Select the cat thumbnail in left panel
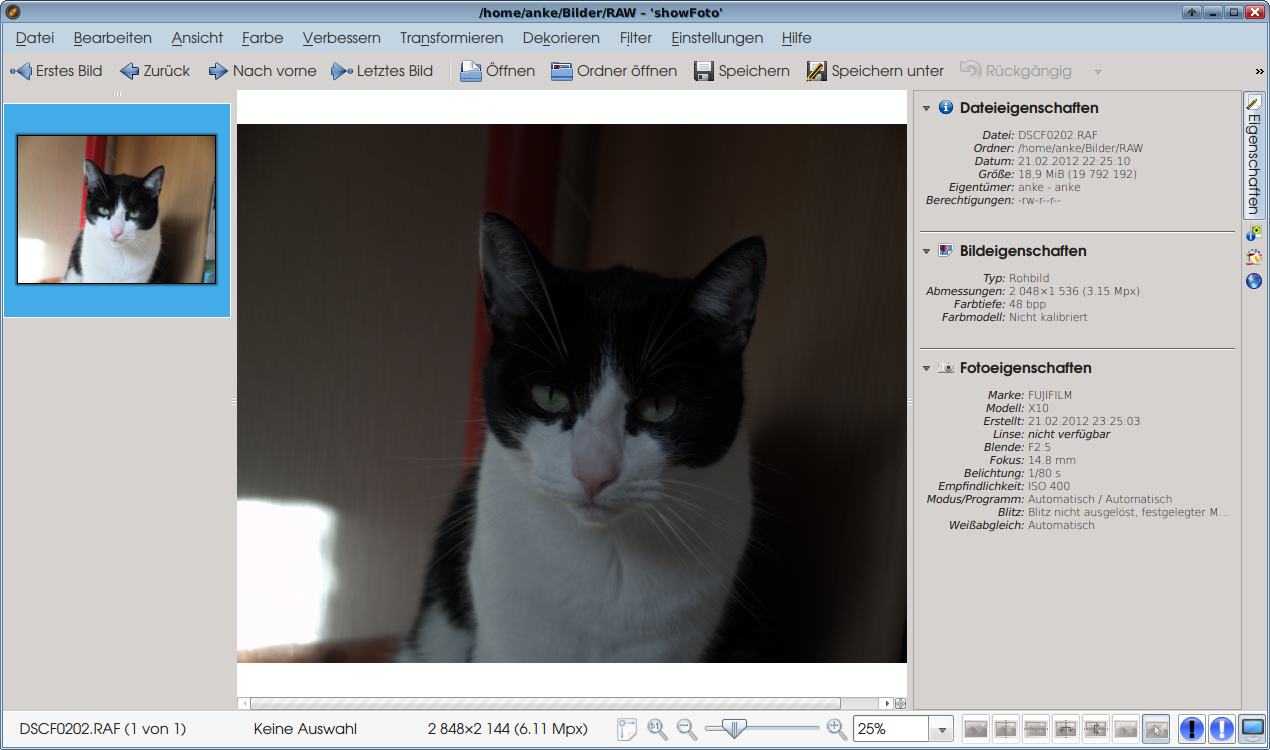Screen dimensions: 1270x750 point(117,210)
